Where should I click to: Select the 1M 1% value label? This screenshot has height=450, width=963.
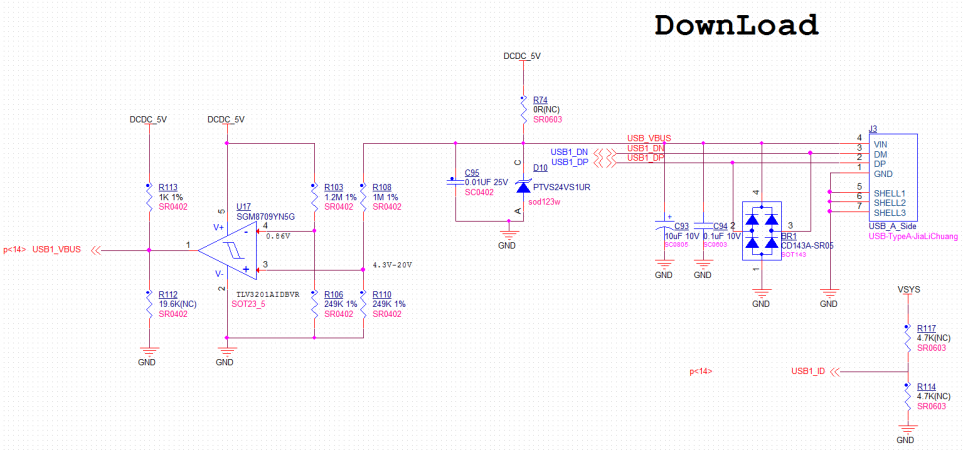386,197
